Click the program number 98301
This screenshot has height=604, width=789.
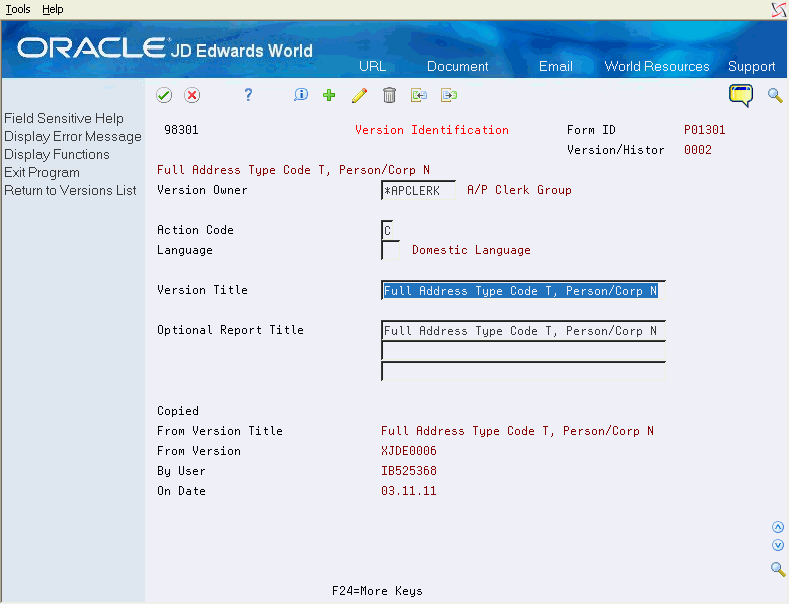181,130
